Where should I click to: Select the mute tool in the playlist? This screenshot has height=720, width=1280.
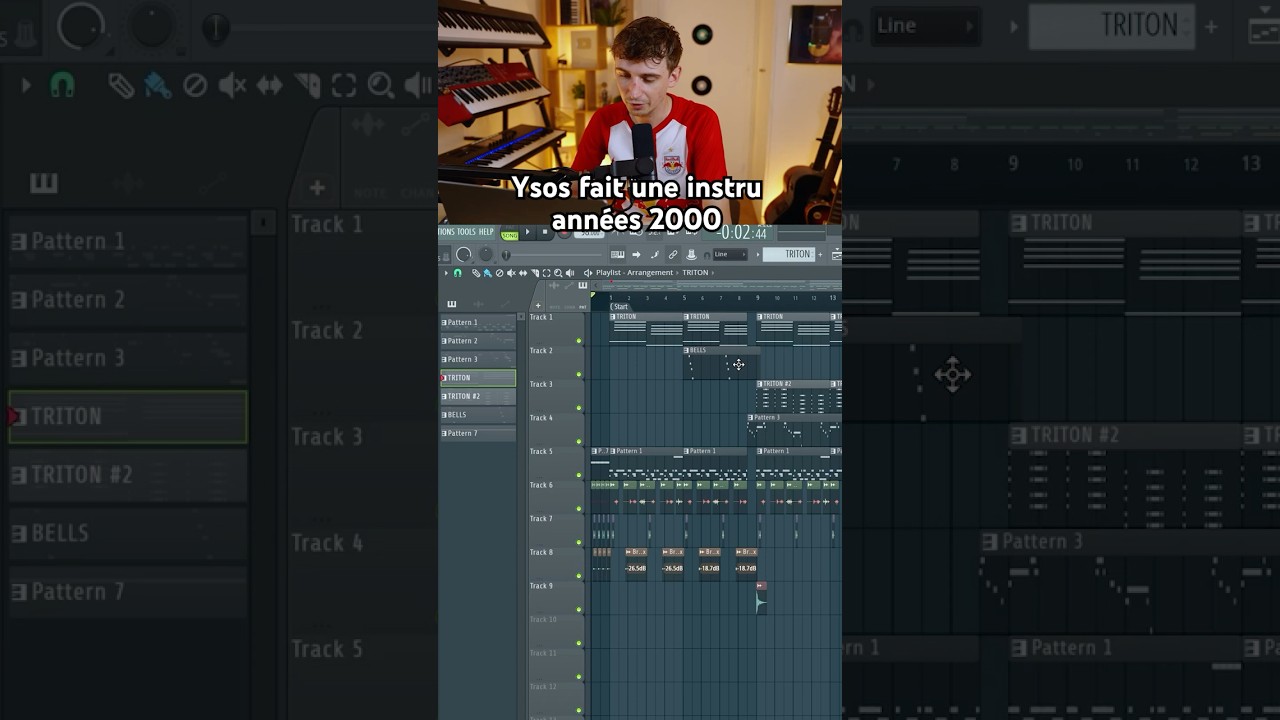(511, 273)
